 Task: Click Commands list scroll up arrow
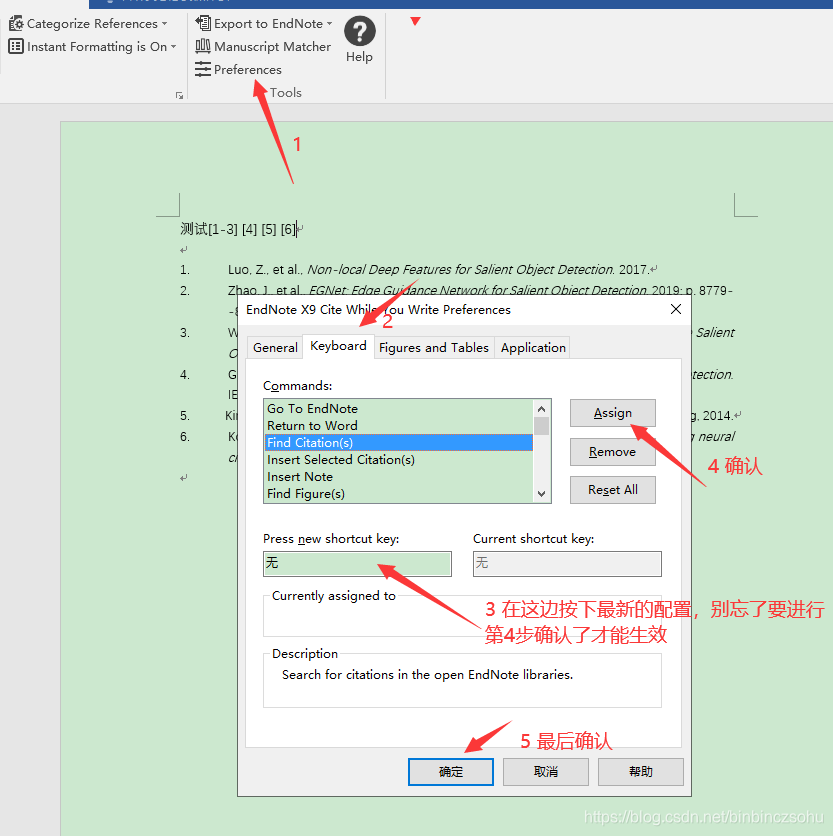[x=541, y=409]
